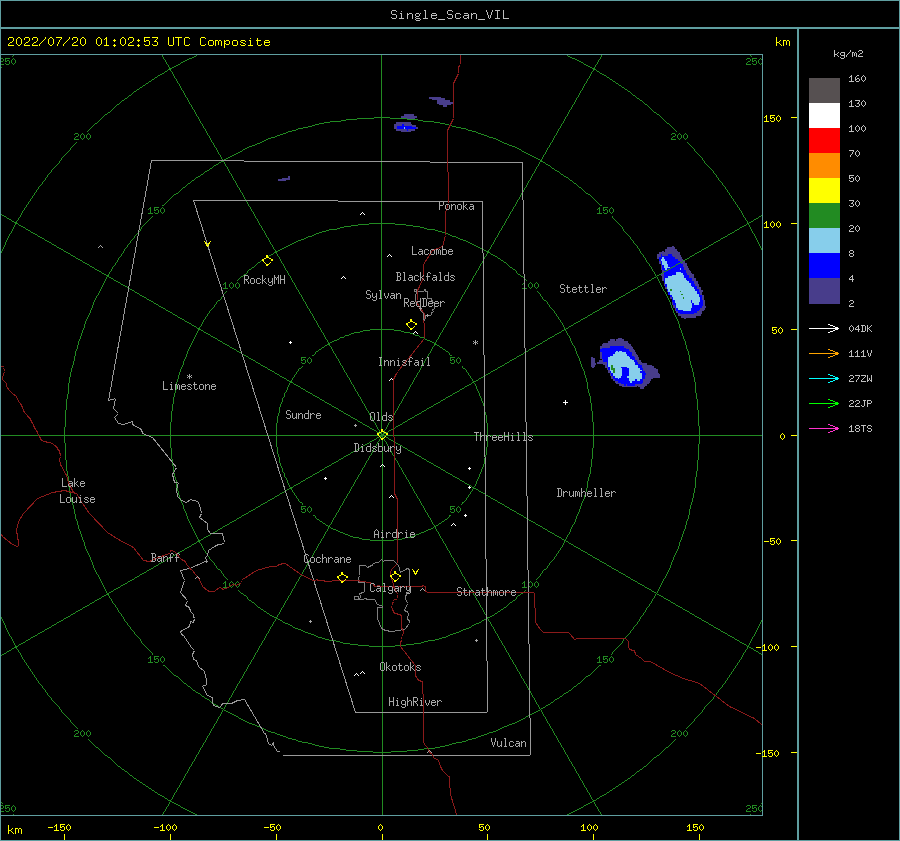Click the Olds town label

[381, 417]
